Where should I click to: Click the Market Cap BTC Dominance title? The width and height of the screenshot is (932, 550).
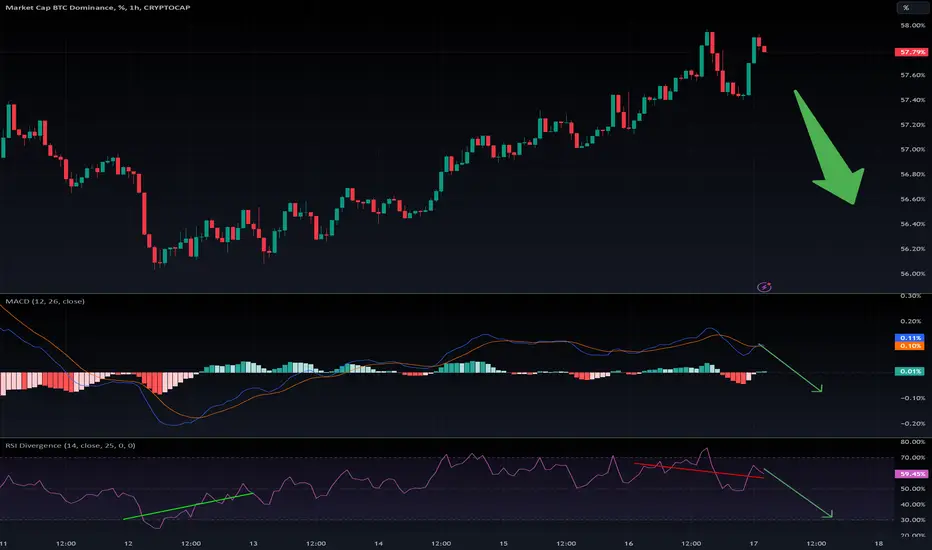[59, 7]
